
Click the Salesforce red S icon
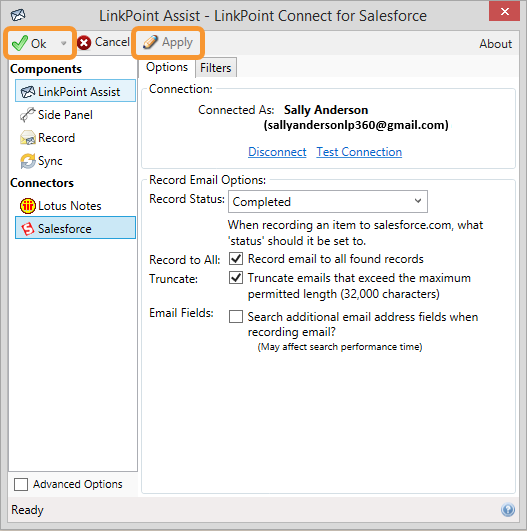pos(28,229)
